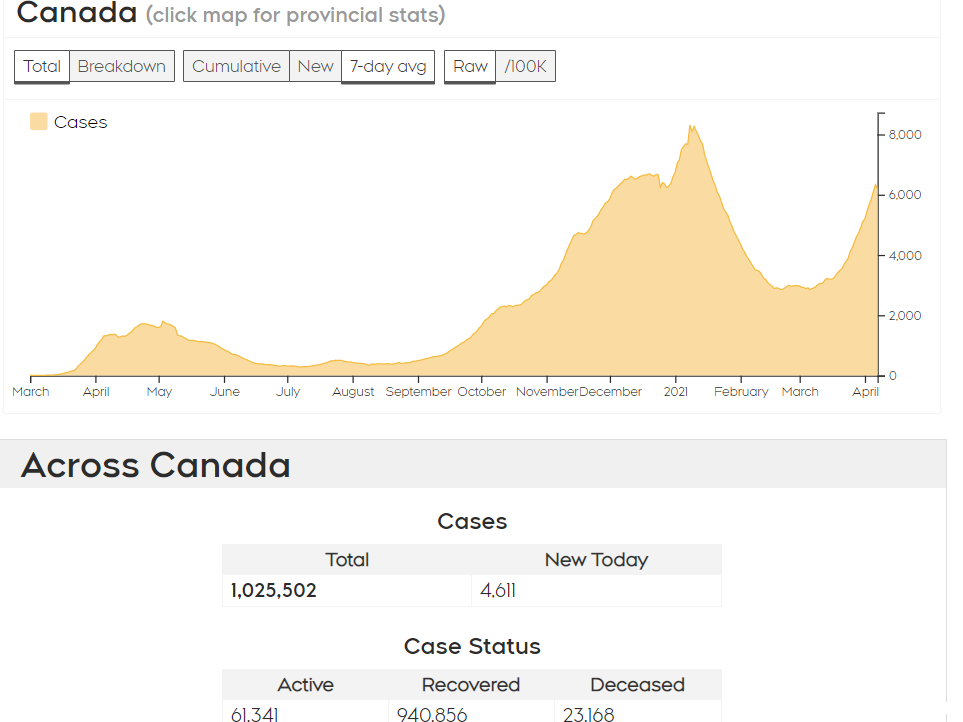This screenshot has width=963, height=722.
Task: Switch to Breakdown view
Action: click(x=122, y=66)
